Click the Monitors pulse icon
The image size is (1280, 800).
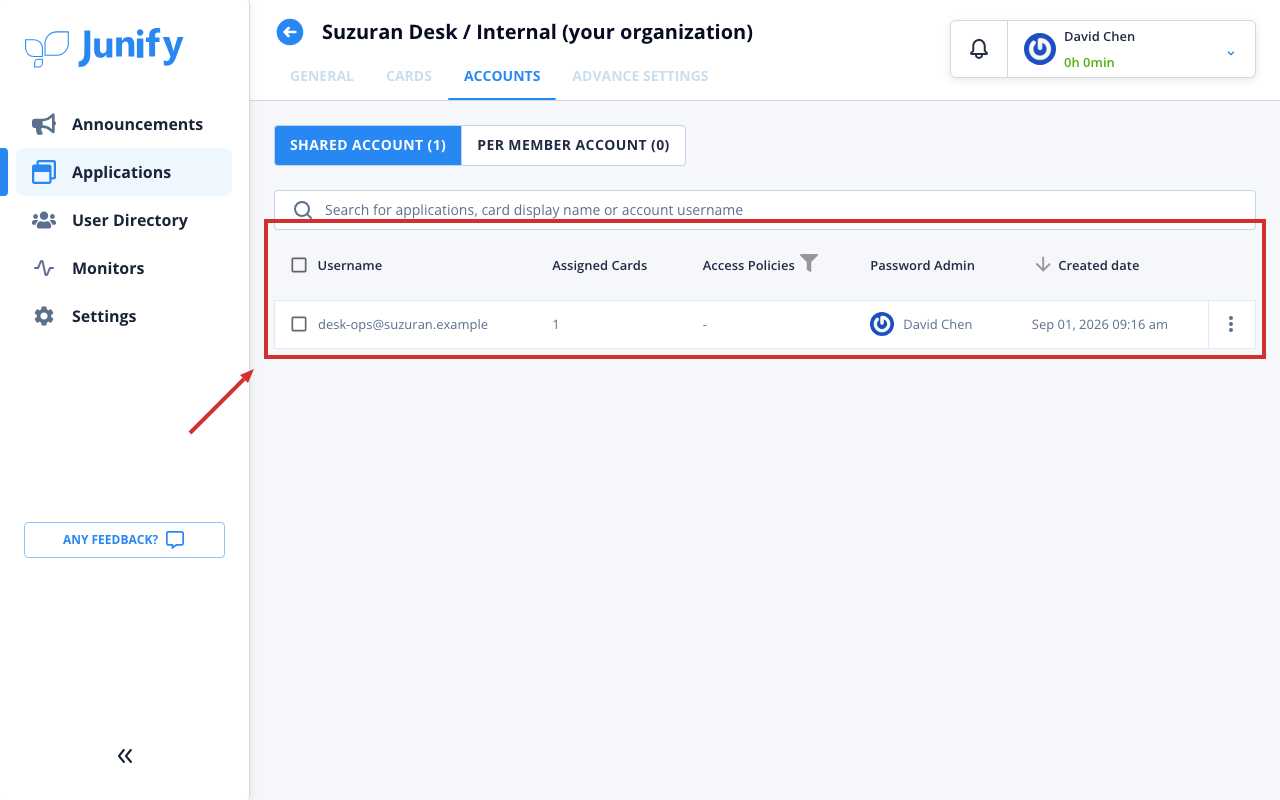[x=43, y=268]
